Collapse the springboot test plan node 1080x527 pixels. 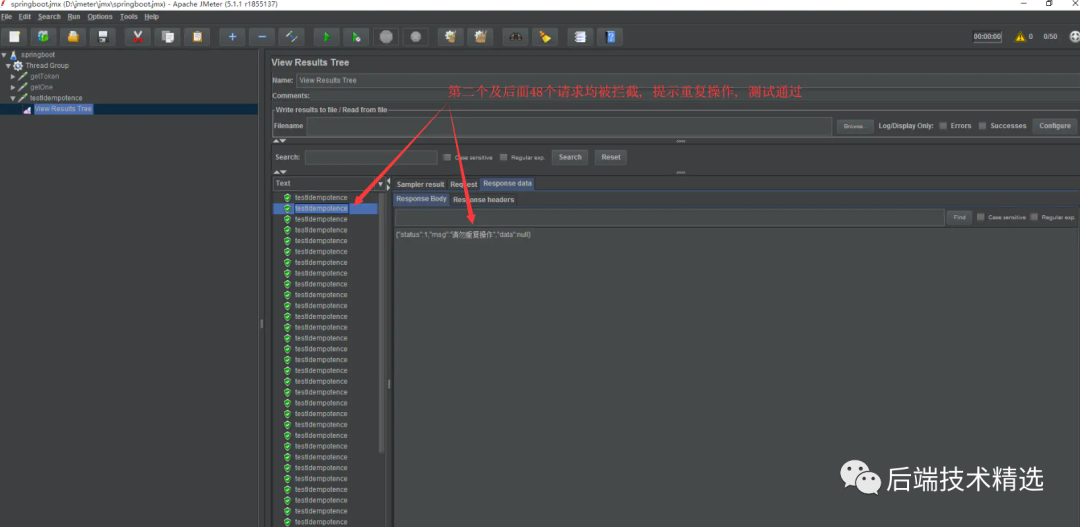[4, 54]
